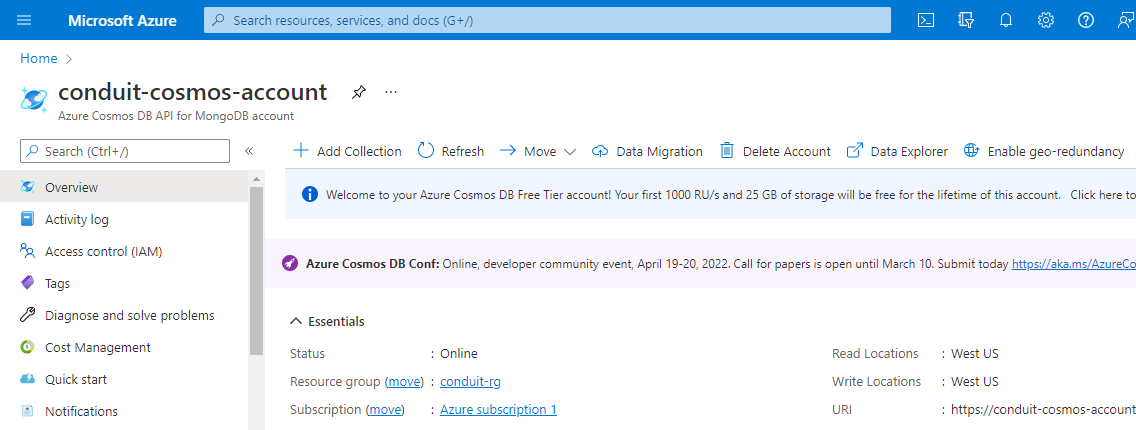Click the Enable geo-redundancy globe icon
1136x430 pixels.
click(x=972, y=151)
